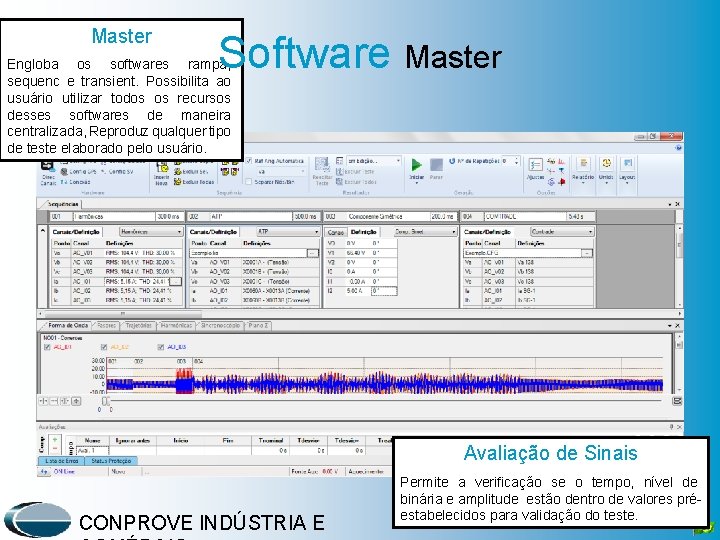The image size is (720, 540).
Task: Click the sequence 001 name field Harmônicas
Action: [x=114, y=216]
